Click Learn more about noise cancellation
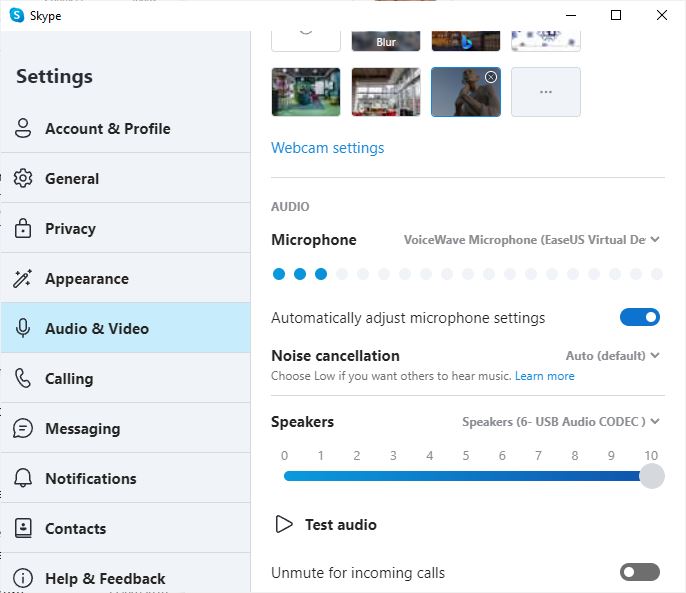This screenshot has width=686, height=593. [544, 376]
